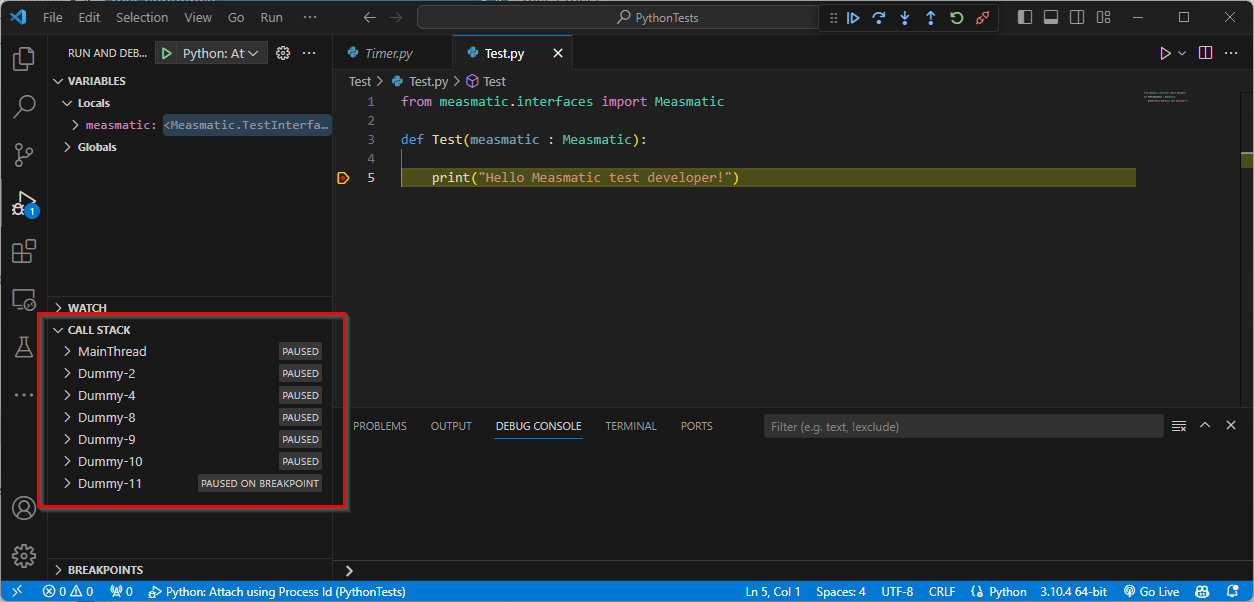Image resolution: width=1254 pixels, height=602 pixels.
Task: Click the status bar Python: Attach using Process Id
Action: pos(277,592)
